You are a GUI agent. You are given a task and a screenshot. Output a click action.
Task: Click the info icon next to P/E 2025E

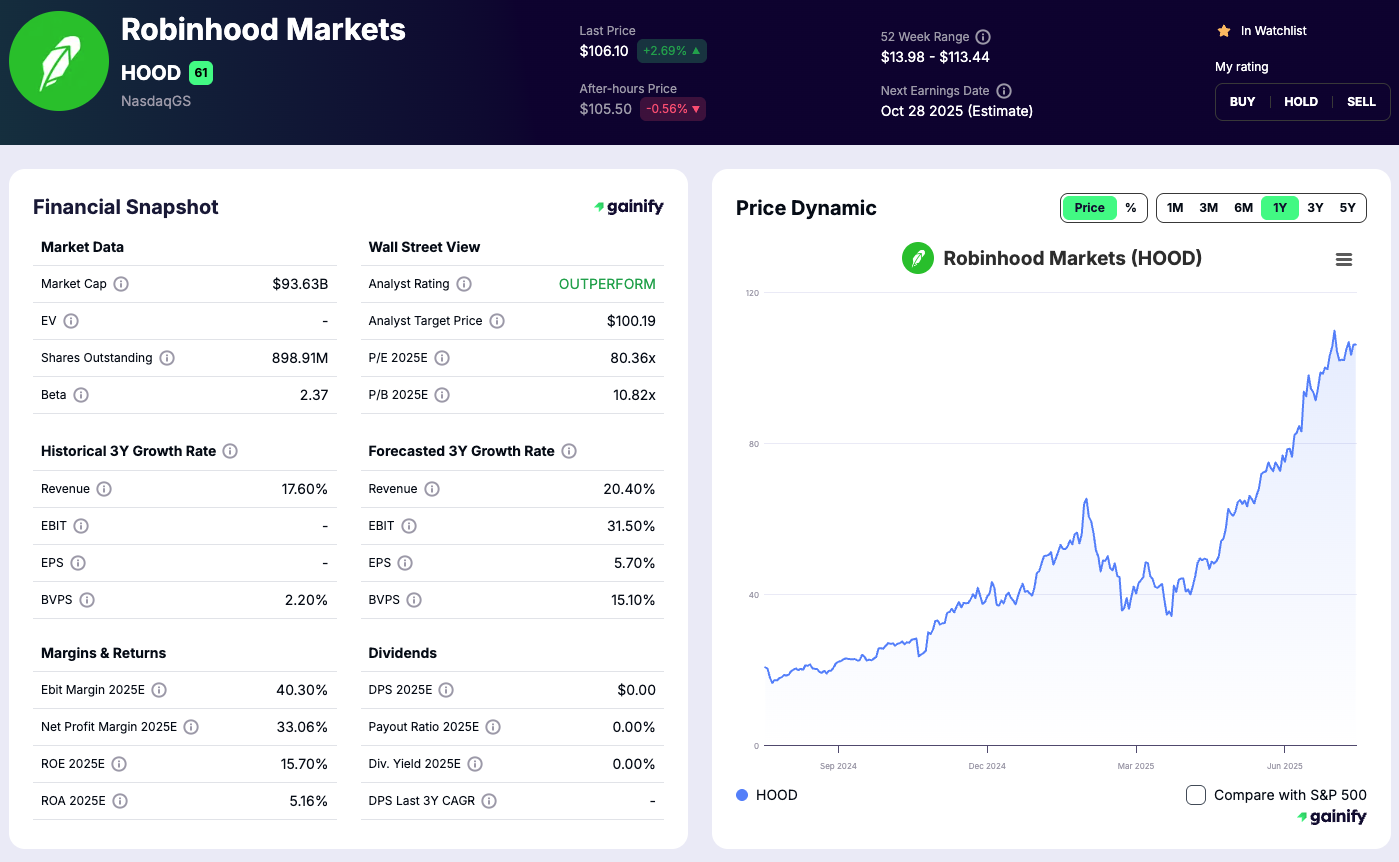pyautogui.click(x=442, y=358)
